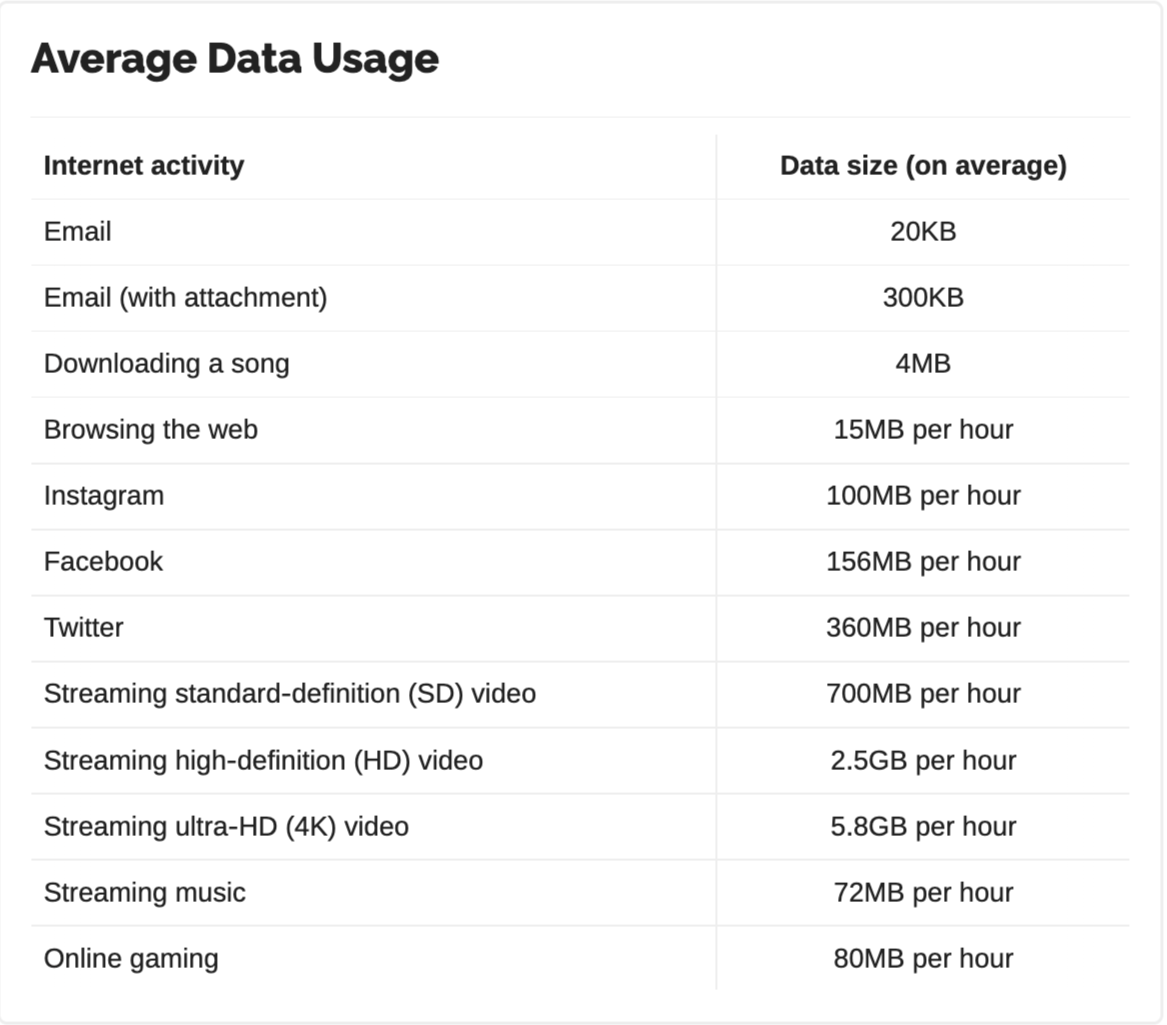Click the 300KB value
This screenshot has height=1025, width=1167.
[x=923, y=298]
